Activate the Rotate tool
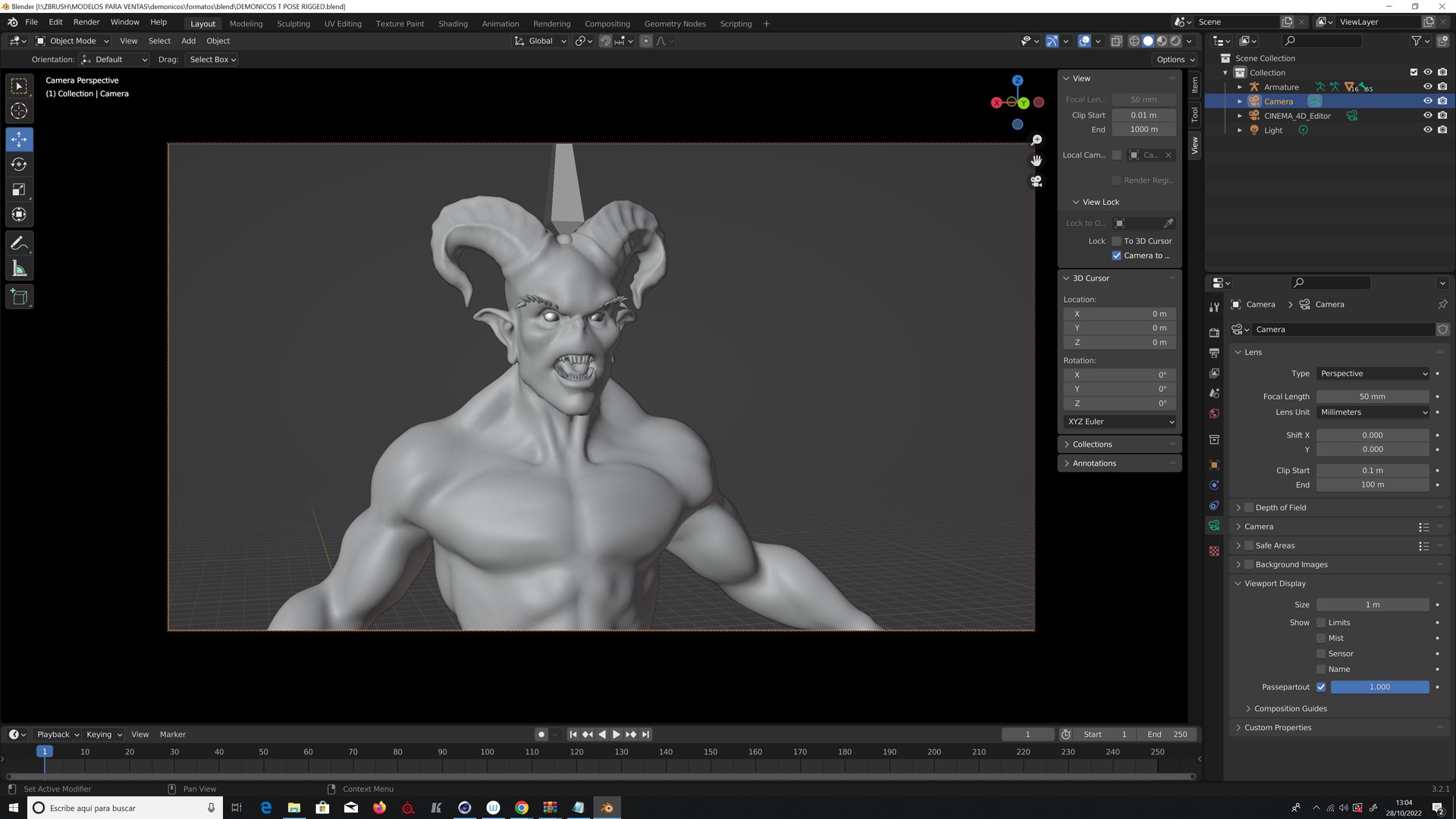The width and height of the screenshot is (1456, 819). point(19,165)
